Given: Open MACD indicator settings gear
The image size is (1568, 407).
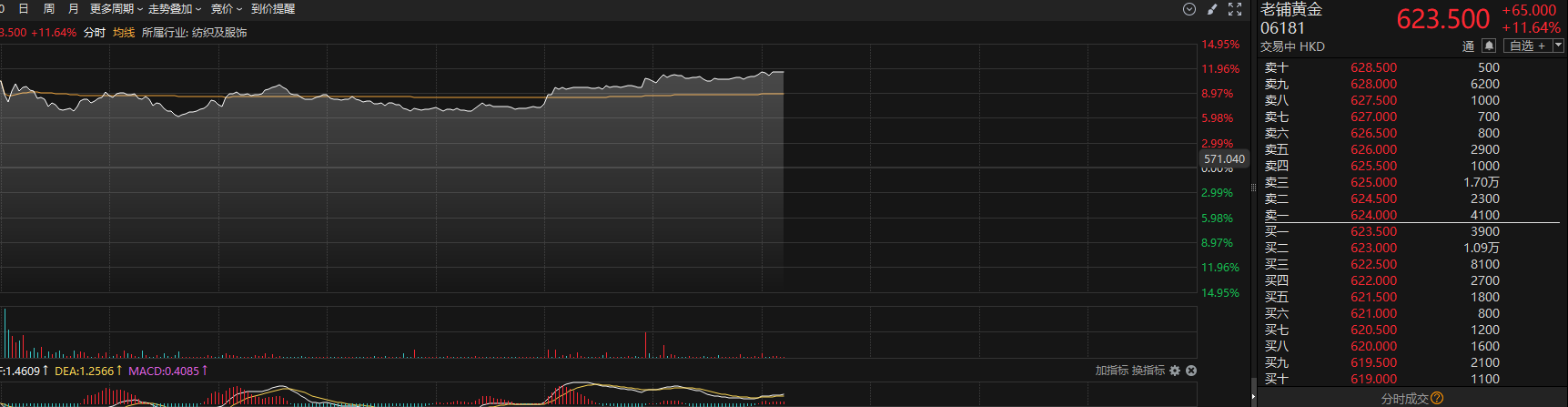Looking at the screenshot, I should pyautogui.click(x=1175, y=371).
